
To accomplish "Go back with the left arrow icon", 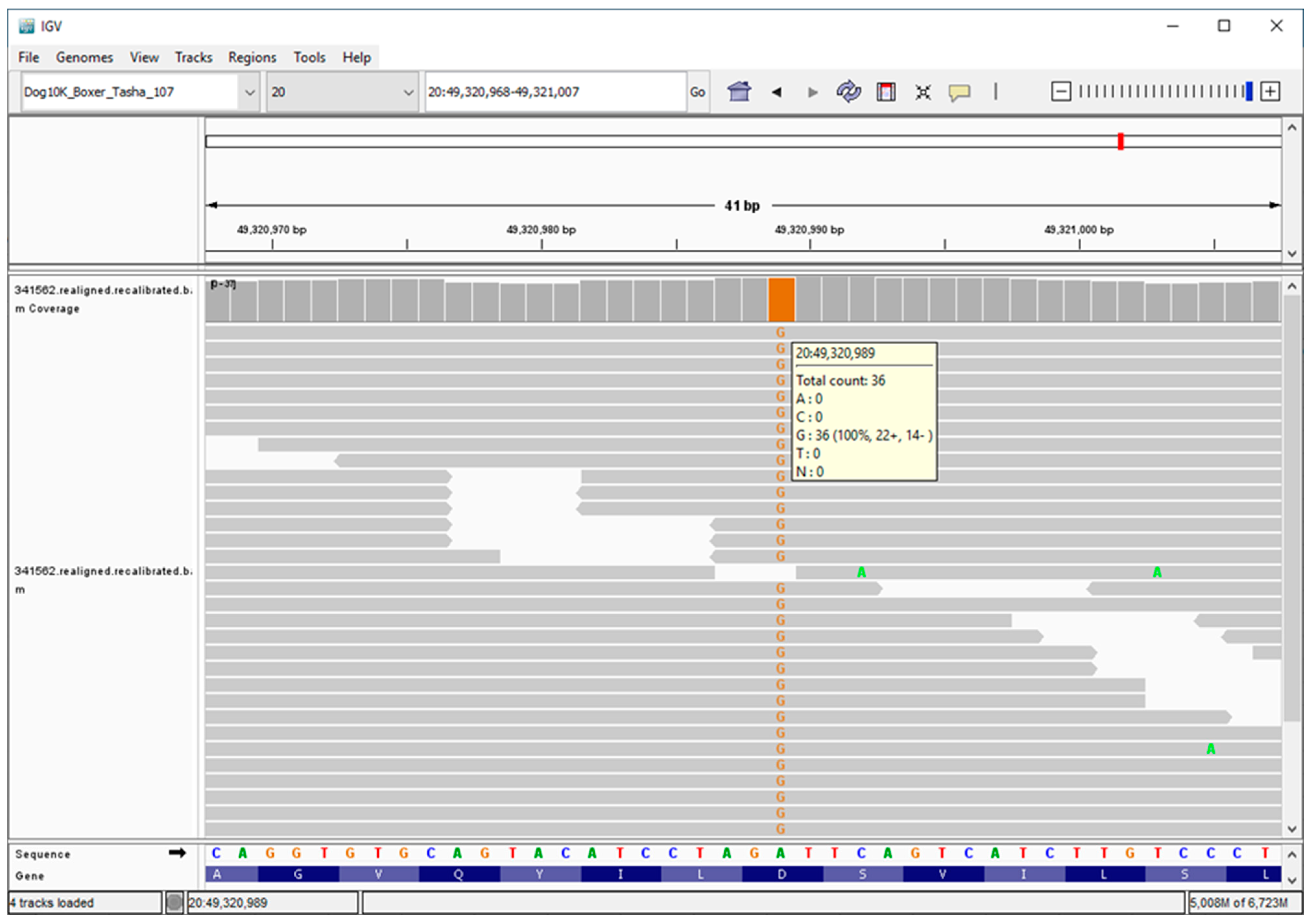I will [777, 92].
